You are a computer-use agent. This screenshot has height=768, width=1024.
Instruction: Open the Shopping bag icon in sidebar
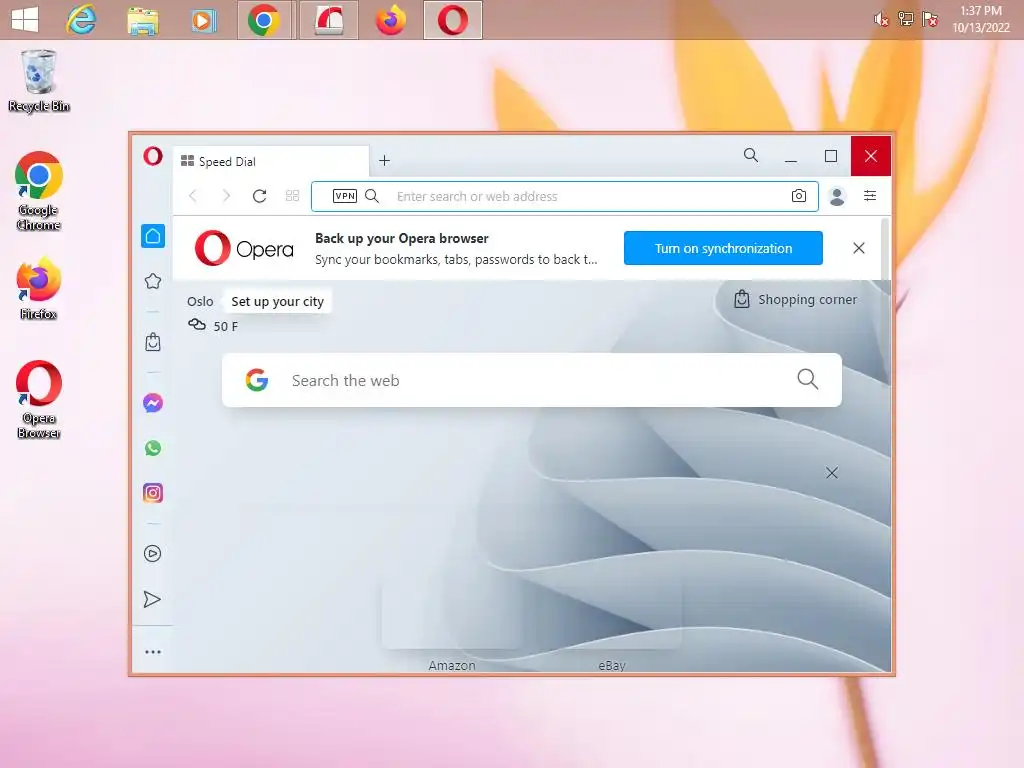point(153,342)
